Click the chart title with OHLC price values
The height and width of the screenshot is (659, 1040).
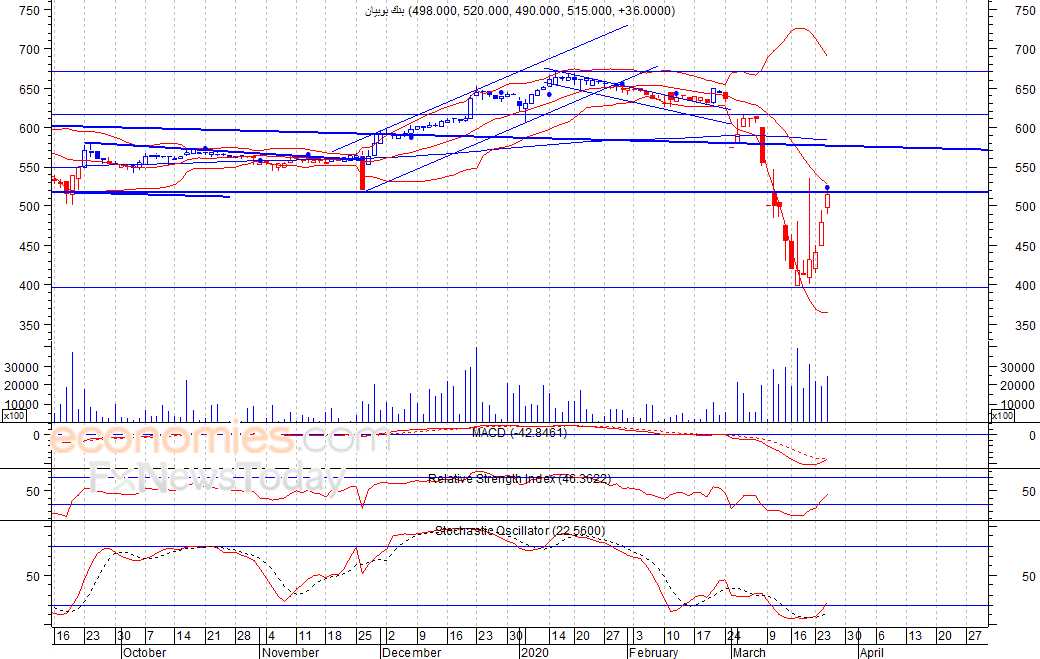click(x=520, y=11)
